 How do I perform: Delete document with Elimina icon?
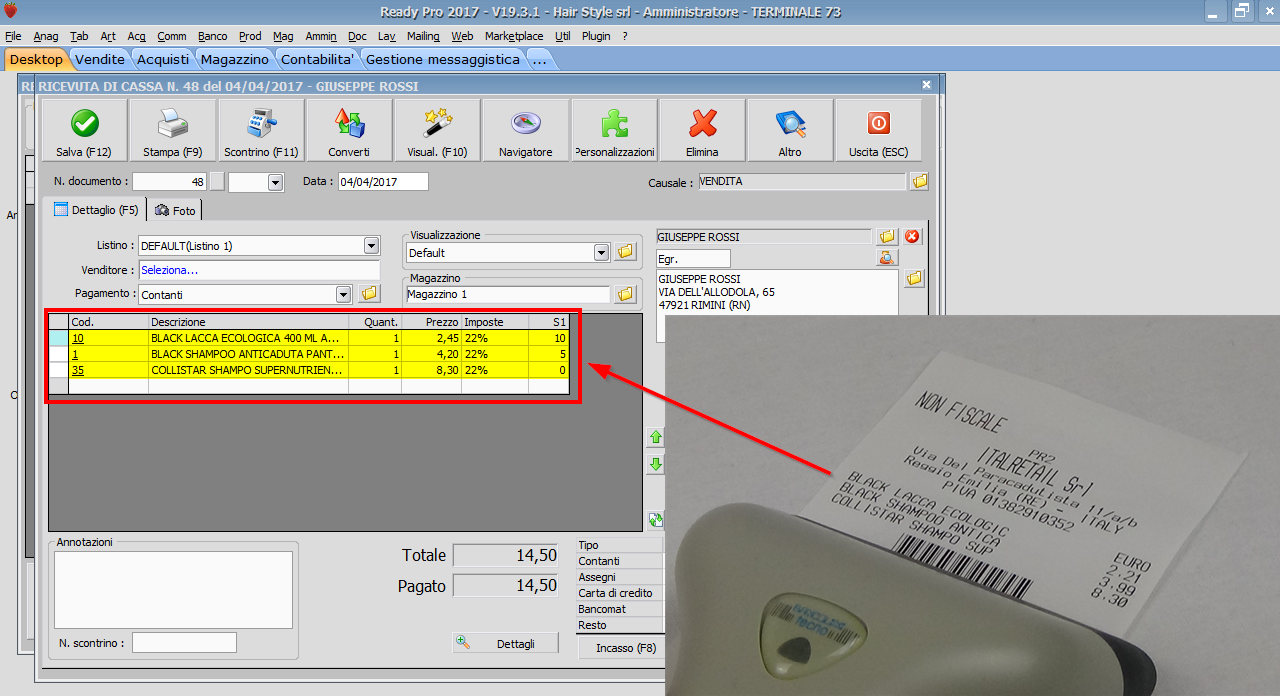(702, 124)
